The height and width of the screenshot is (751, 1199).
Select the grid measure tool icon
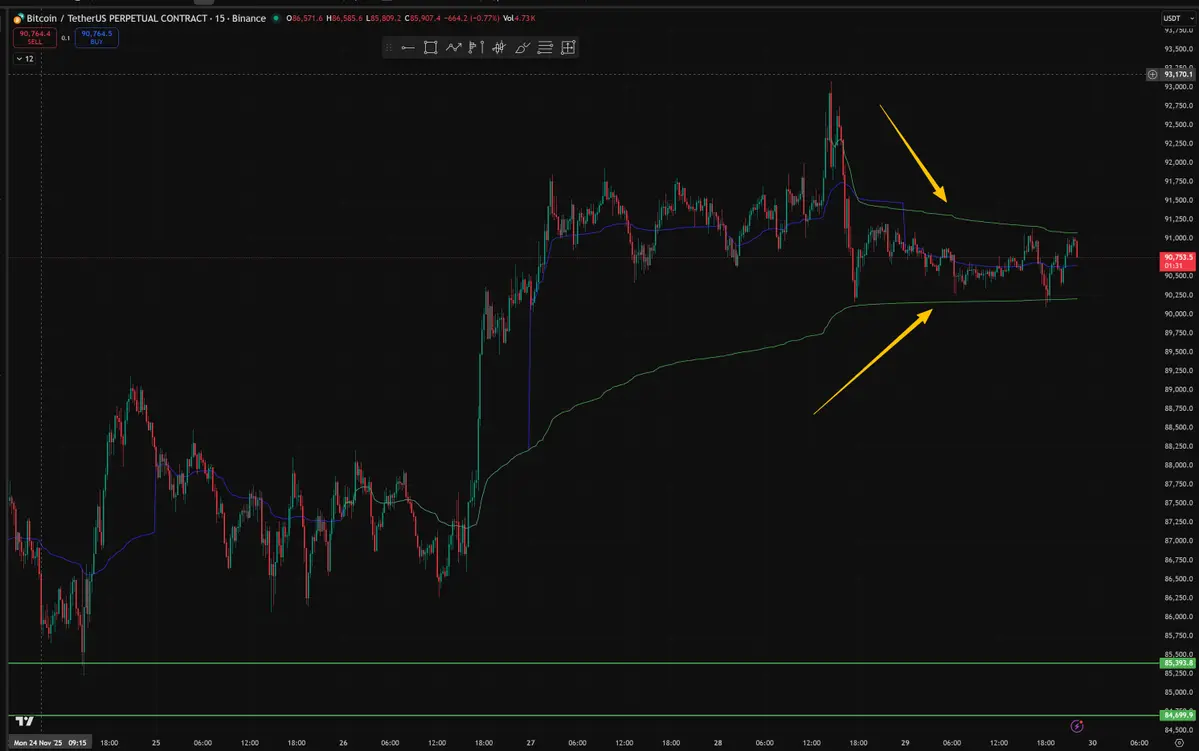568,47
